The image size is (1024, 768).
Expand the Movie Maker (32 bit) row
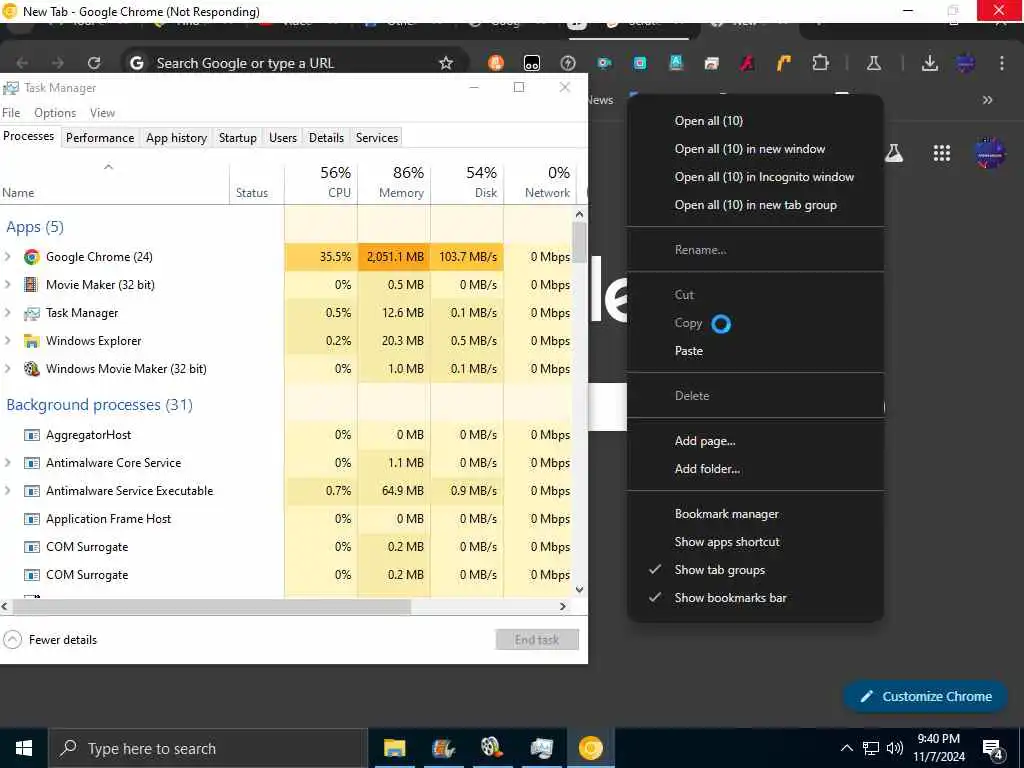pyautogui.click(x=8, y=285)
